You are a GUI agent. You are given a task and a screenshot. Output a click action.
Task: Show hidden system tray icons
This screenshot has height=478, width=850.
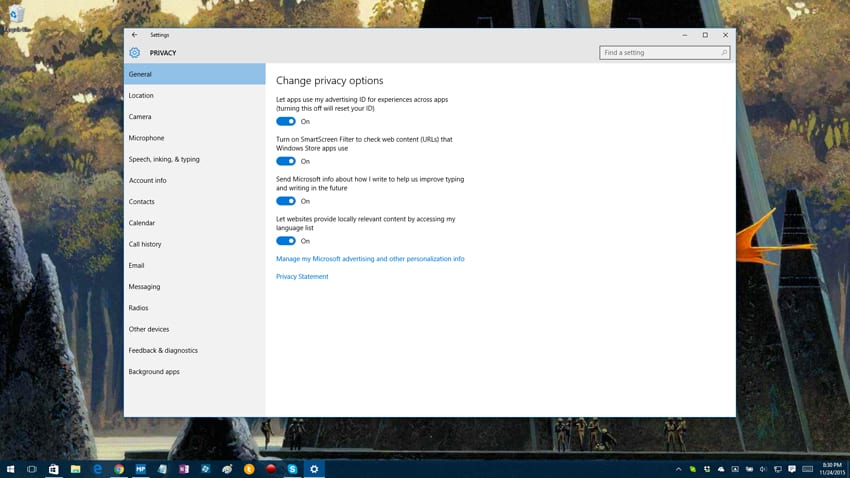click(679, 469)
